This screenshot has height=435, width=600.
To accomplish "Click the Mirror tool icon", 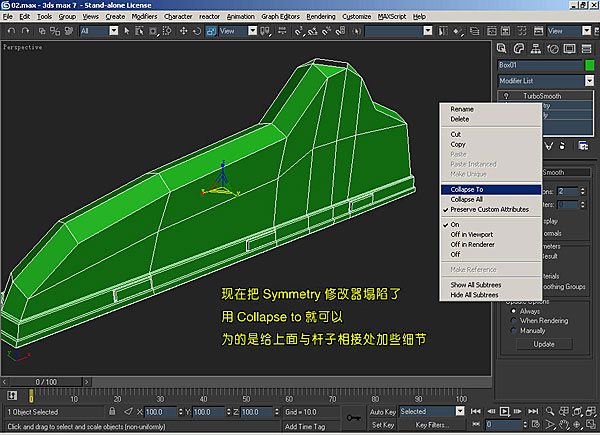I will coord(443,31).
